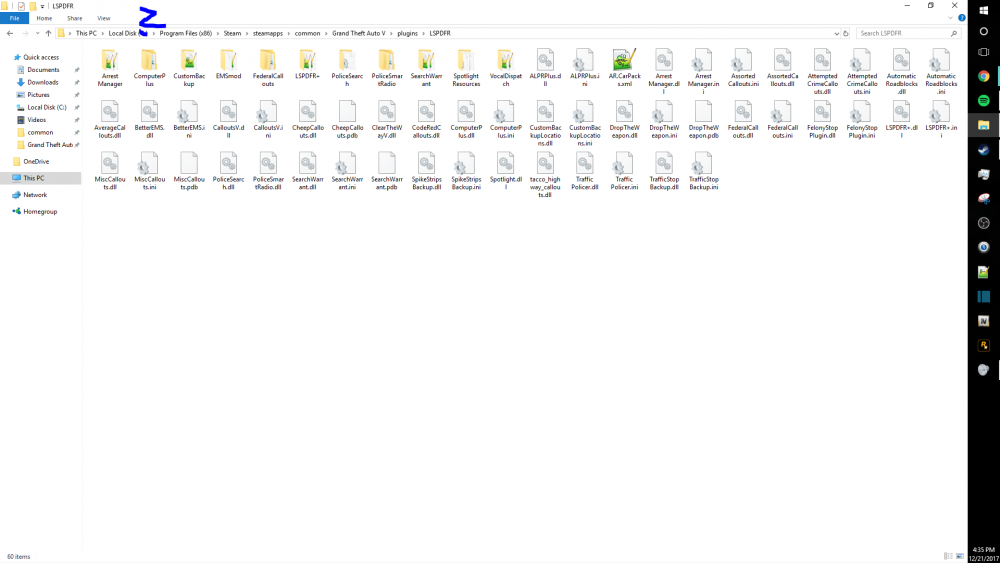Switch to the View ribbon tab
The image size is (1000, 563).
(104, 18)
